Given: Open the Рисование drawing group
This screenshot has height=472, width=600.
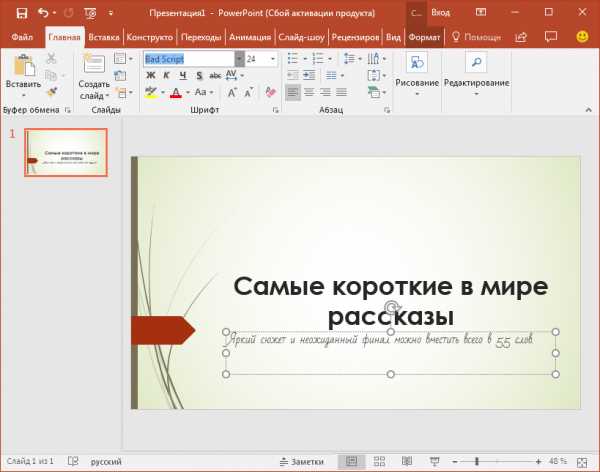Looking at the screenshot, I should [x=417, y=75].
